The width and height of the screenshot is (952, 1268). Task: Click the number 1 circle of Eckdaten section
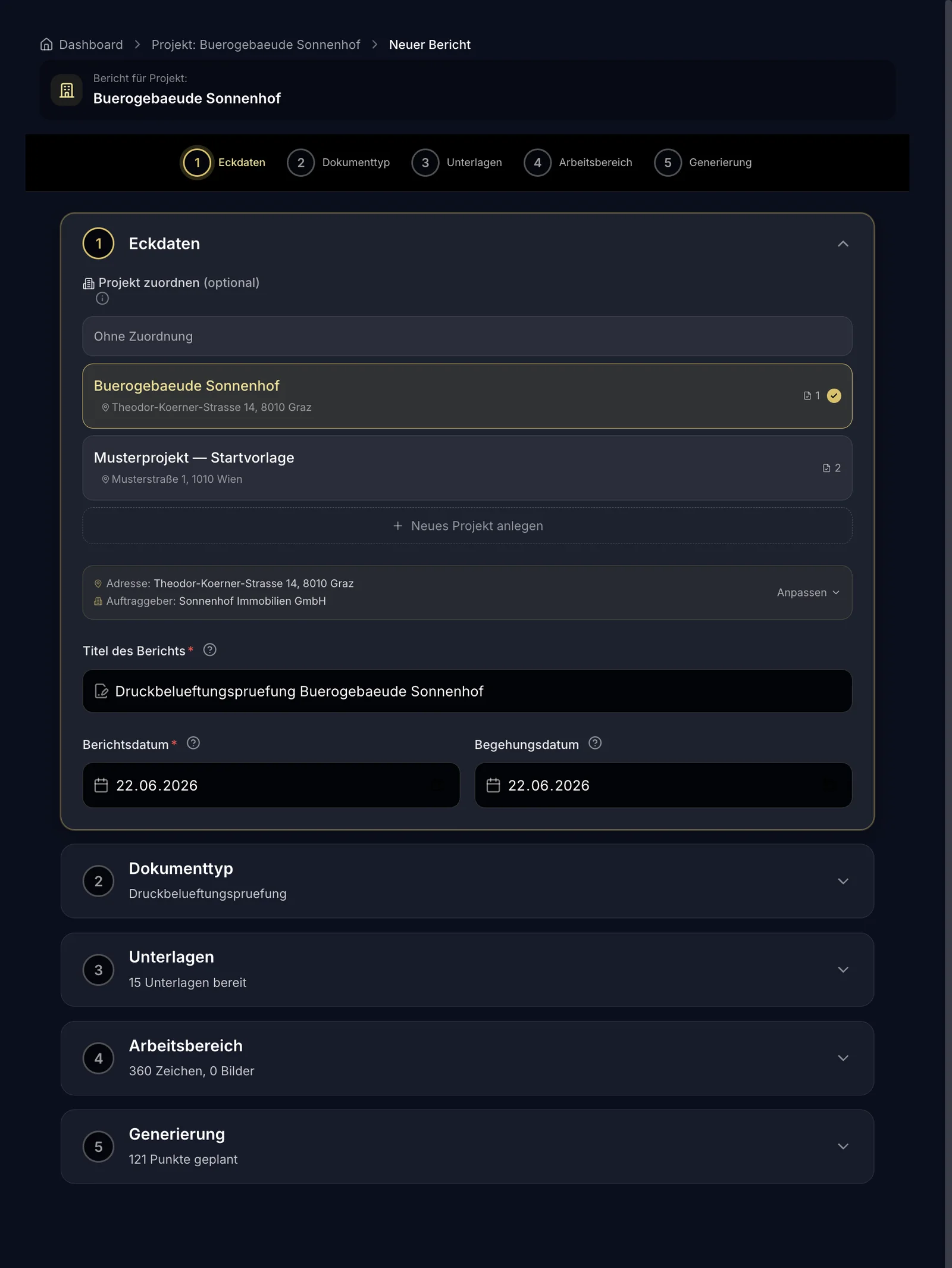tap(99, 243)
